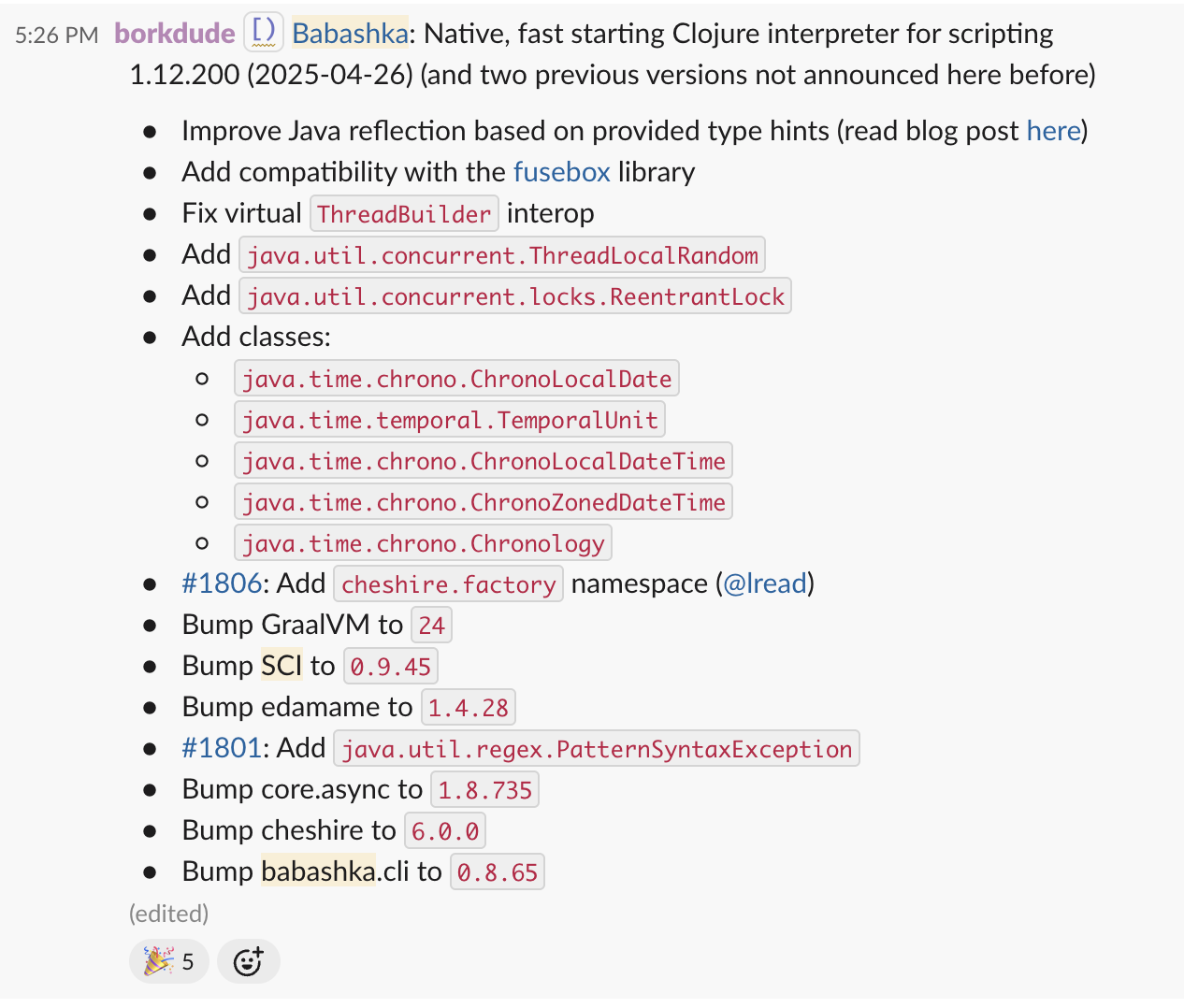Open issue #1801 link
Screen dimensions: 1184x1008
[222, 748]
